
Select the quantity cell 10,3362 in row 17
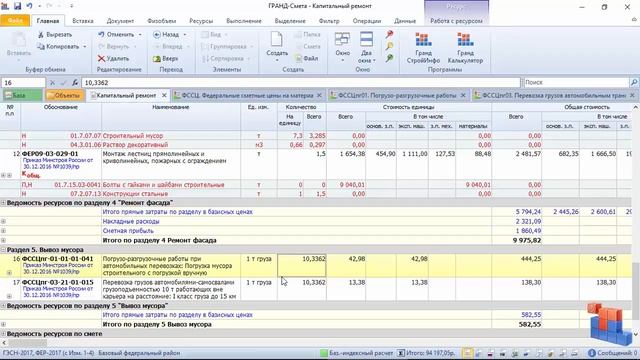(x=302, y=289)
